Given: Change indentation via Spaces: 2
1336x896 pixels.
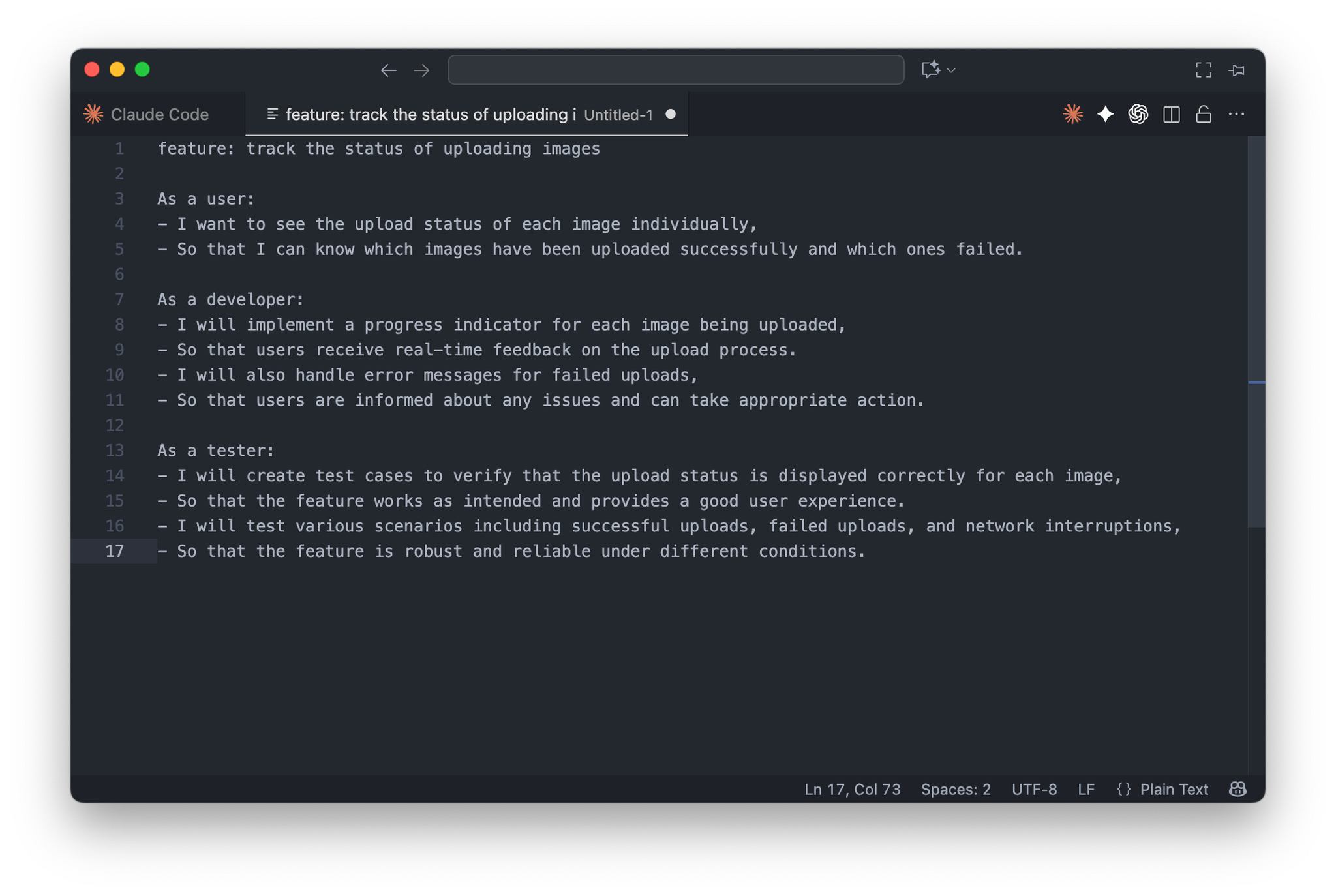Looking at the screenshot, I should [956, 789].
